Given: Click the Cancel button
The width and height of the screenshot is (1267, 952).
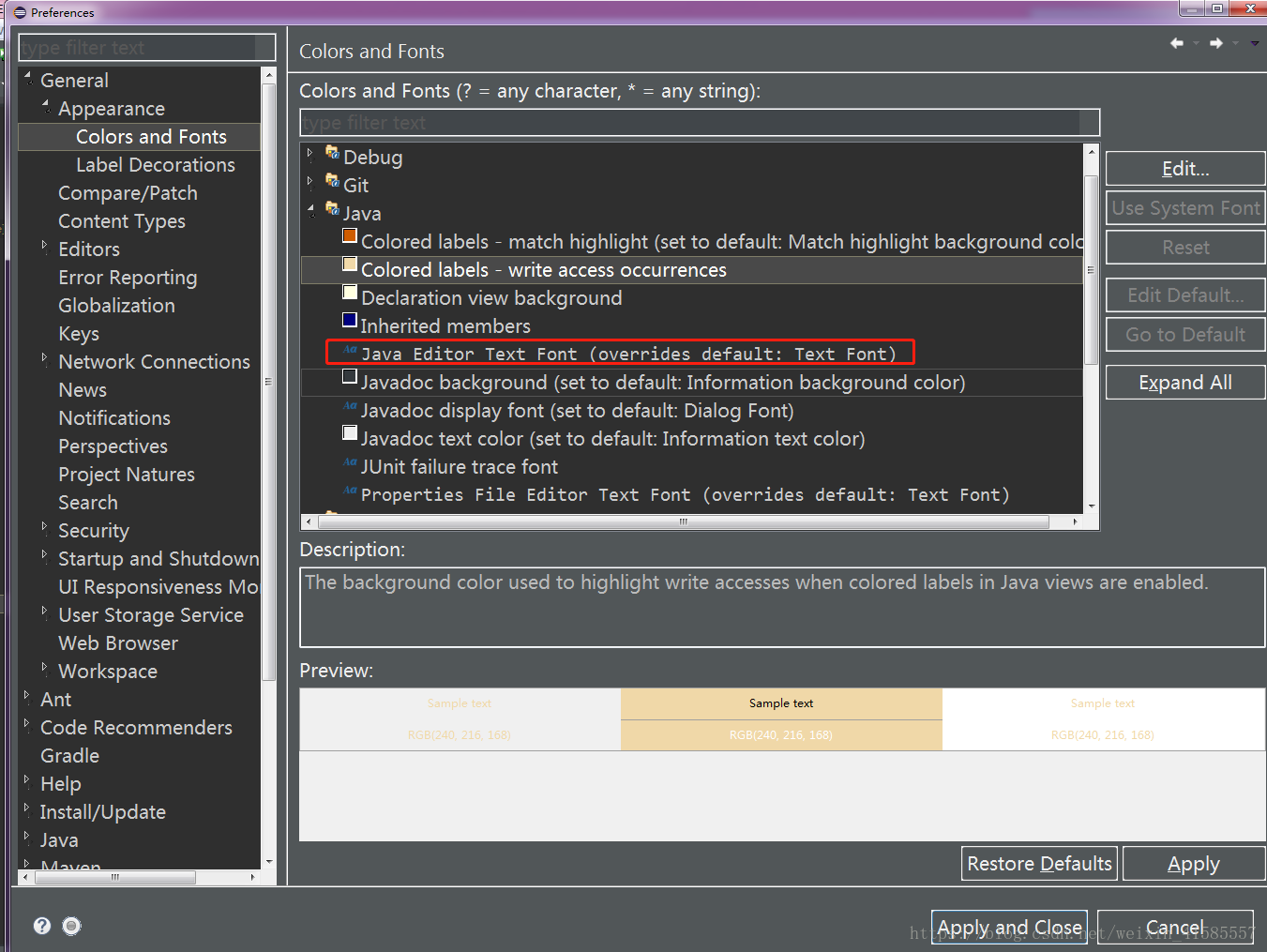Looking at the screenshot, I should (1175, 928).
